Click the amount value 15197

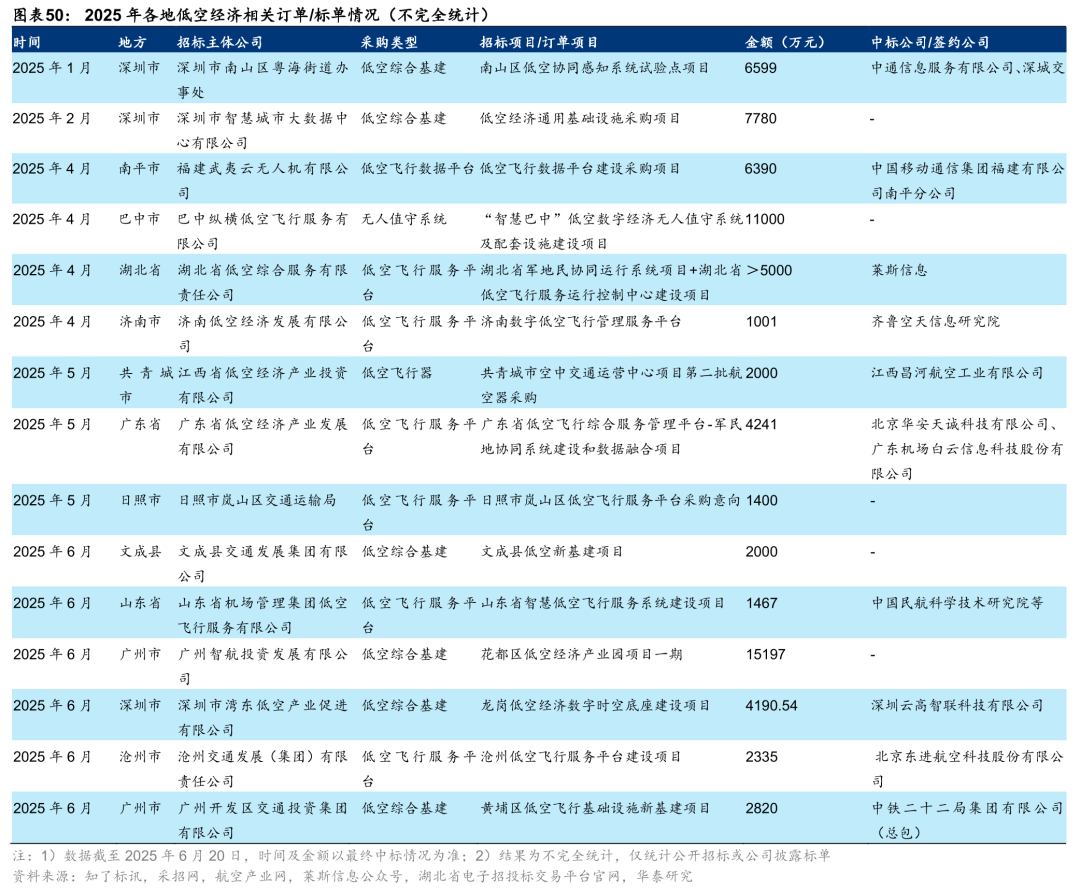[765, 654]
